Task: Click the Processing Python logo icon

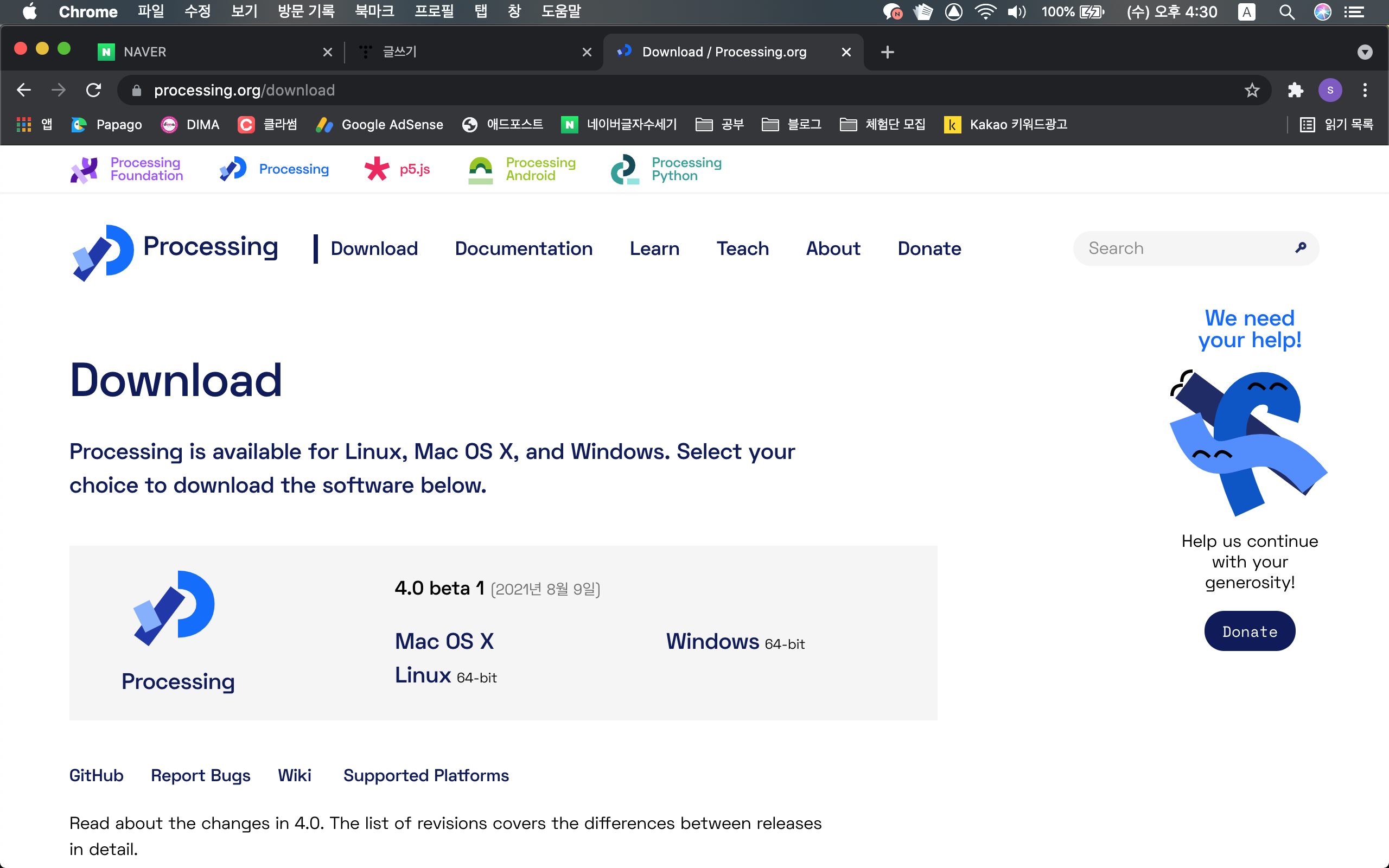Action: 625,169
